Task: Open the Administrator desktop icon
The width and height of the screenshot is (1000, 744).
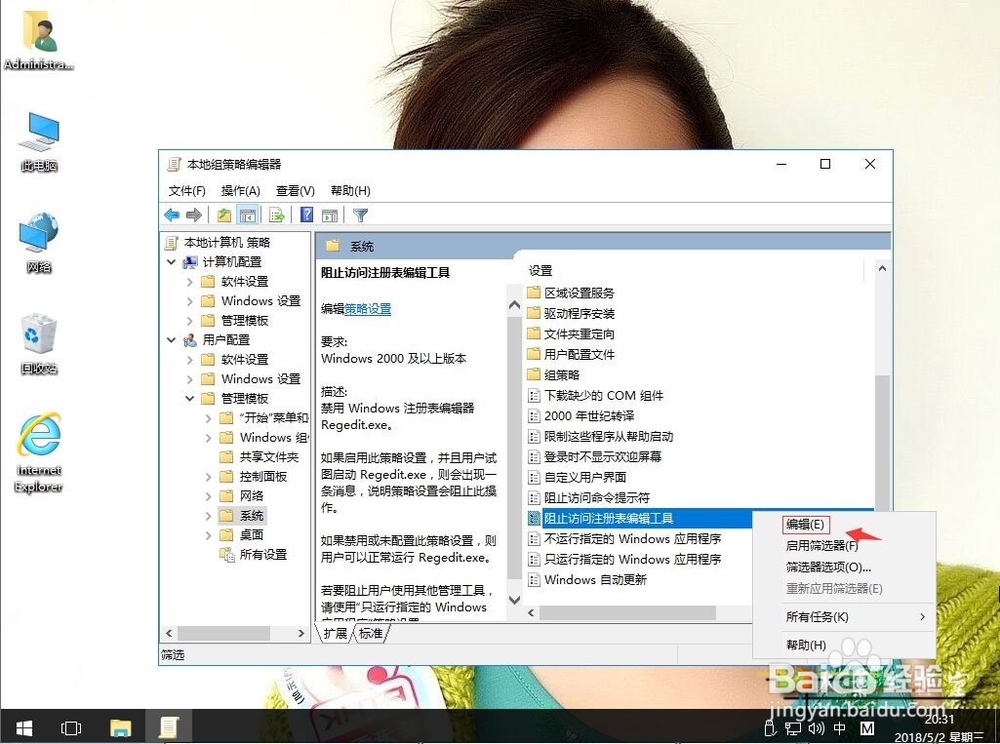Action: [x=40, y=40]
